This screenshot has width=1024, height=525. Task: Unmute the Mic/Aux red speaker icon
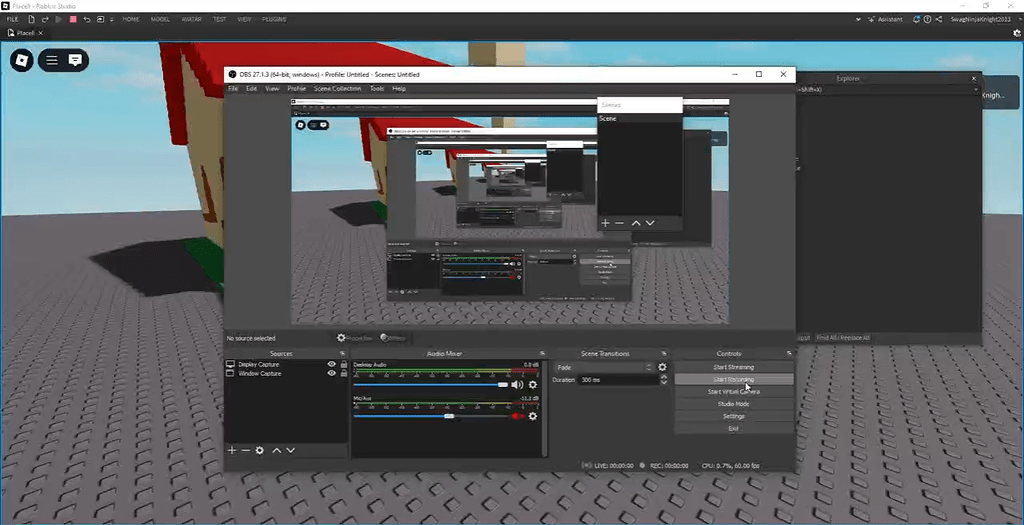517,416
